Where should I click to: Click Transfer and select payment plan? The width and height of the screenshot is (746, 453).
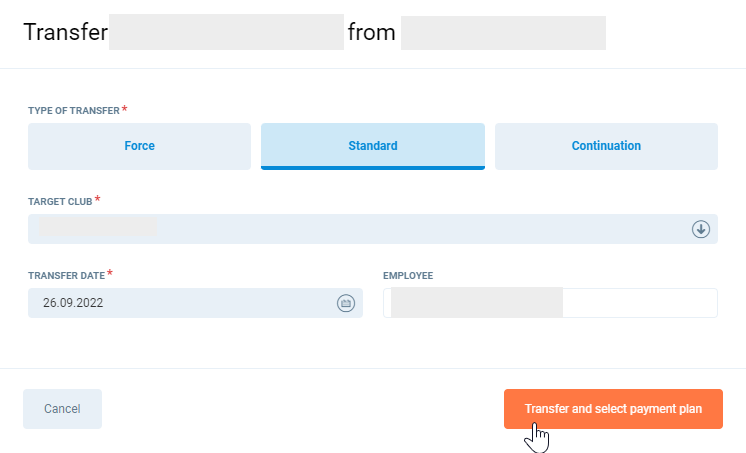(x=613, y=409)
